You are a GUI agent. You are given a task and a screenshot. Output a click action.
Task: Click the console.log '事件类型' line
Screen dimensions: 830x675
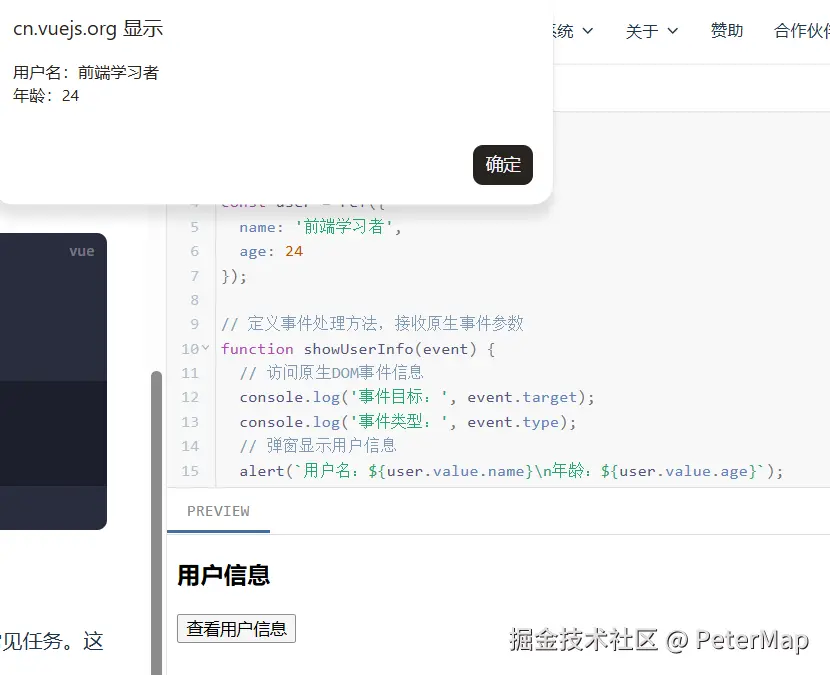coord(408,422)
